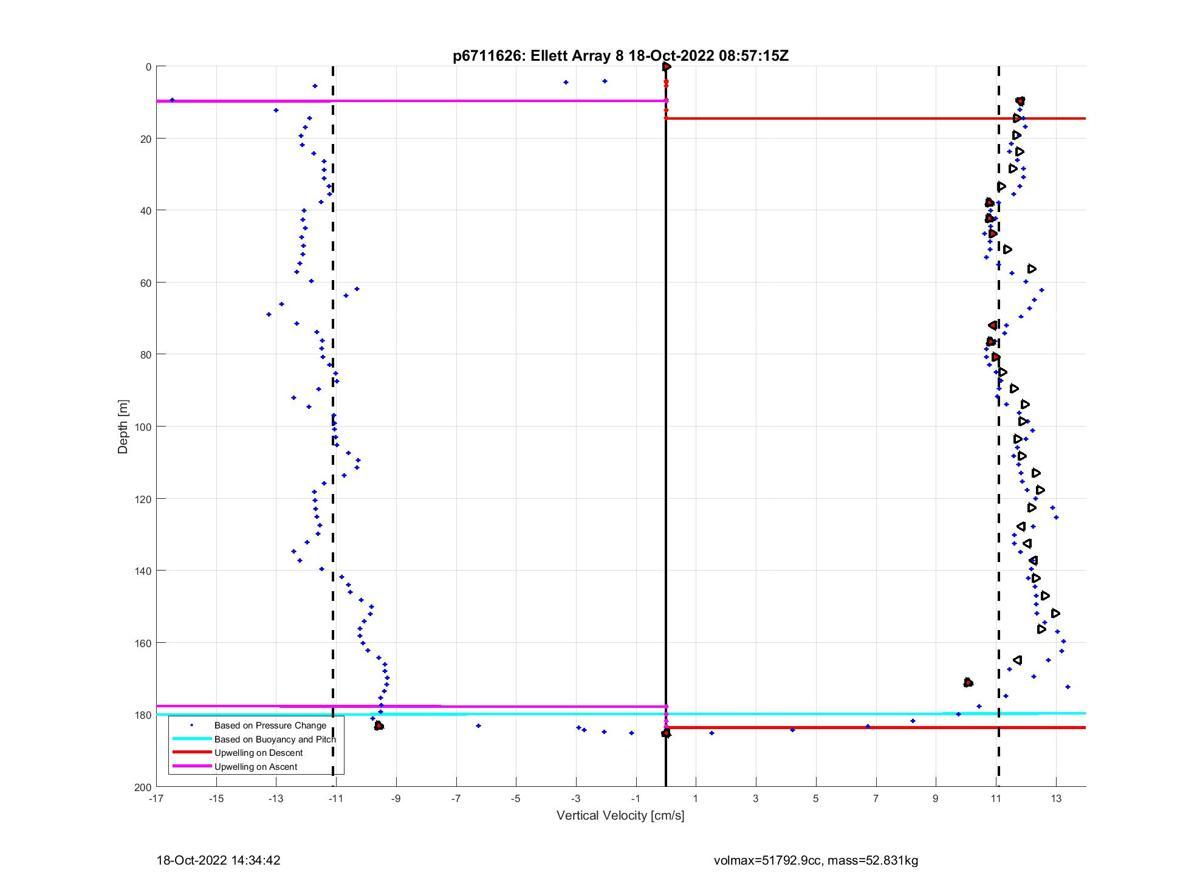Click y-axis tick label 100

142,427
